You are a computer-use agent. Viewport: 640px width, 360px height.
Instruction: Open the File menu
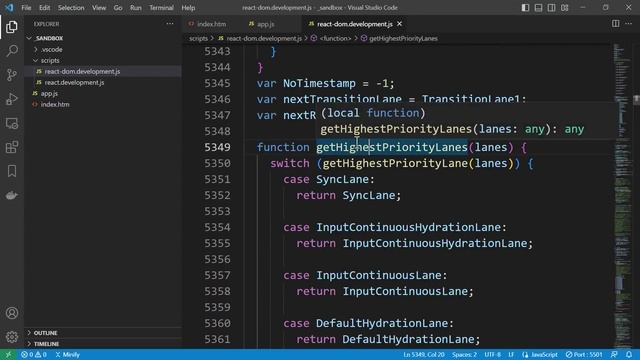(x=26, y=7)
